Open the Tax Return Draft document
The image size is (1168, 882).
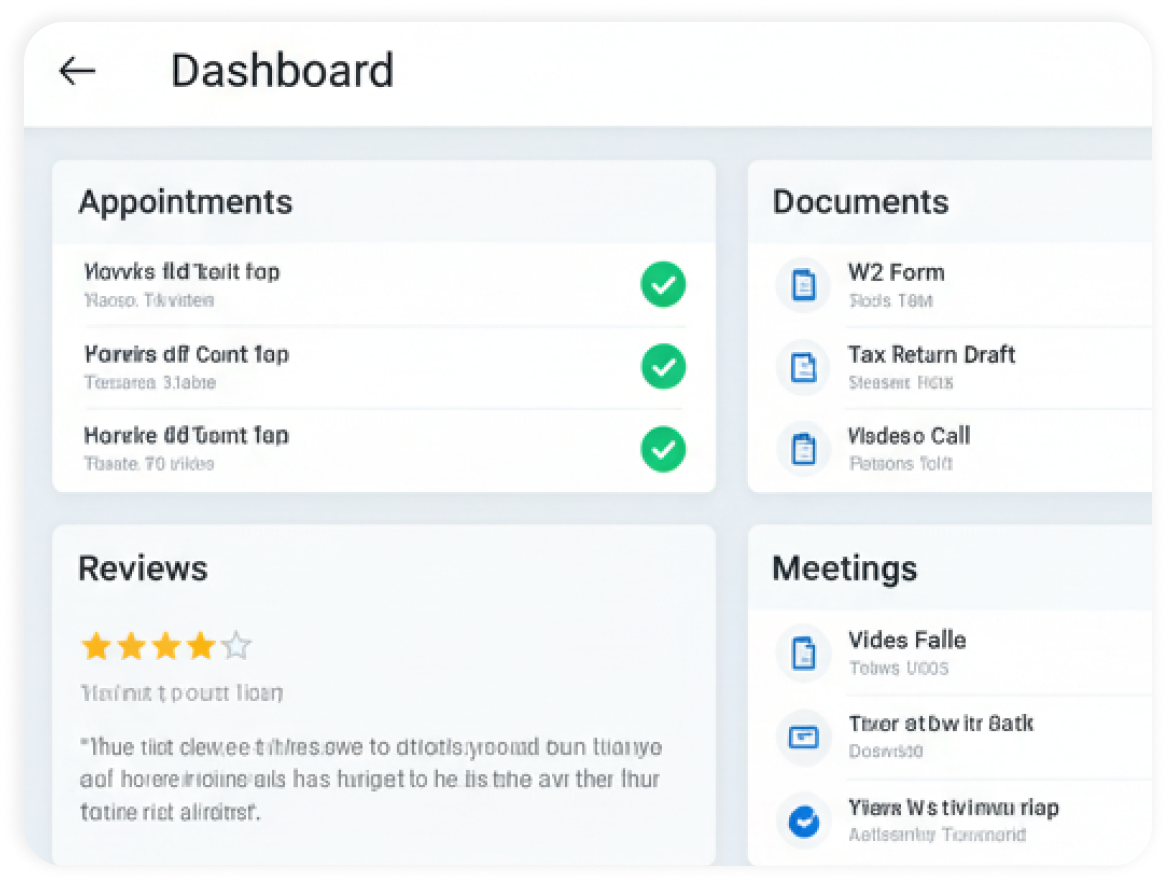[x=931, y=355]
